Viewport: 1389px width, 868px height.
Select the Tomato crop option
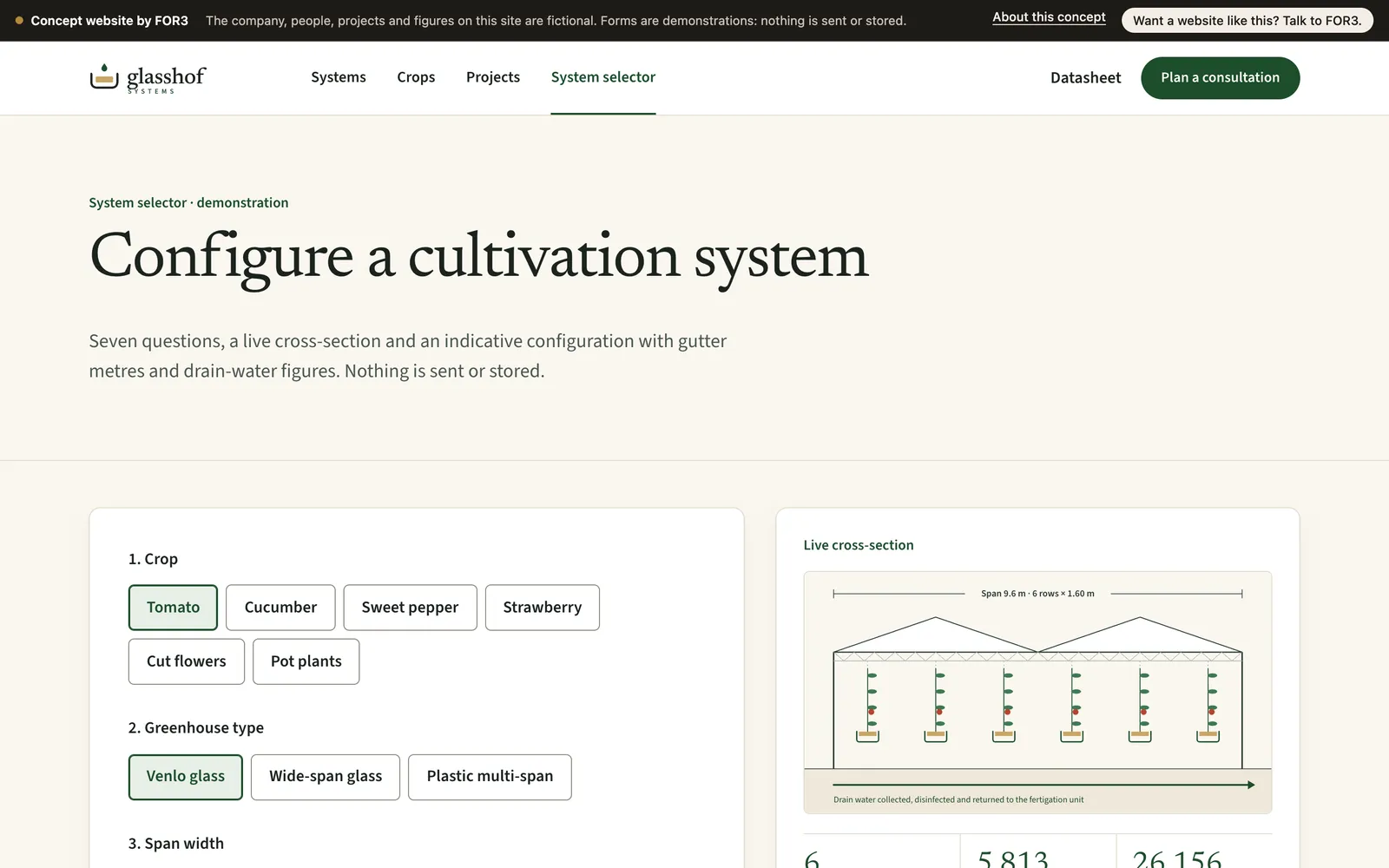(x=173, y=608)
